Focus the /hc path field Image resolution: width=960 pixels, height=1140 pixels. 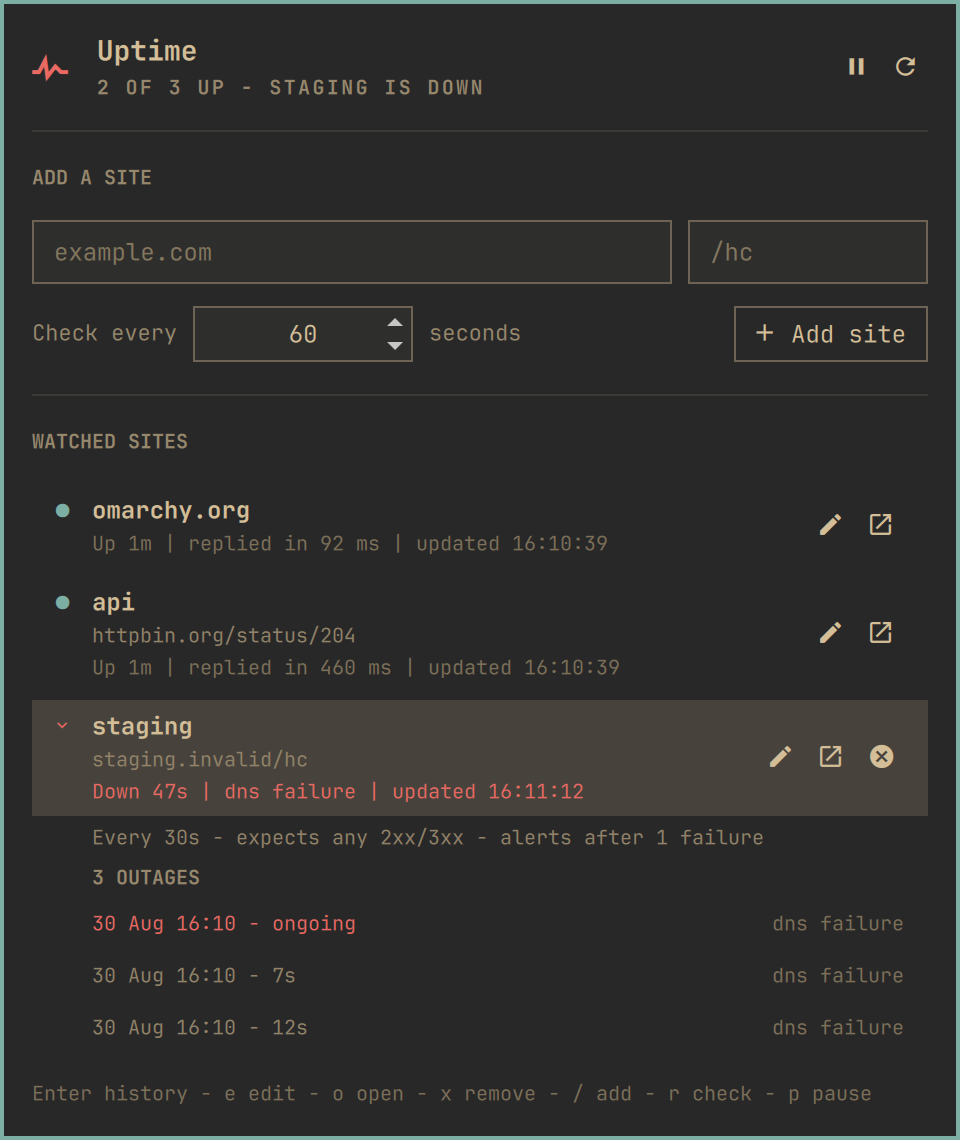coord(807,252)
